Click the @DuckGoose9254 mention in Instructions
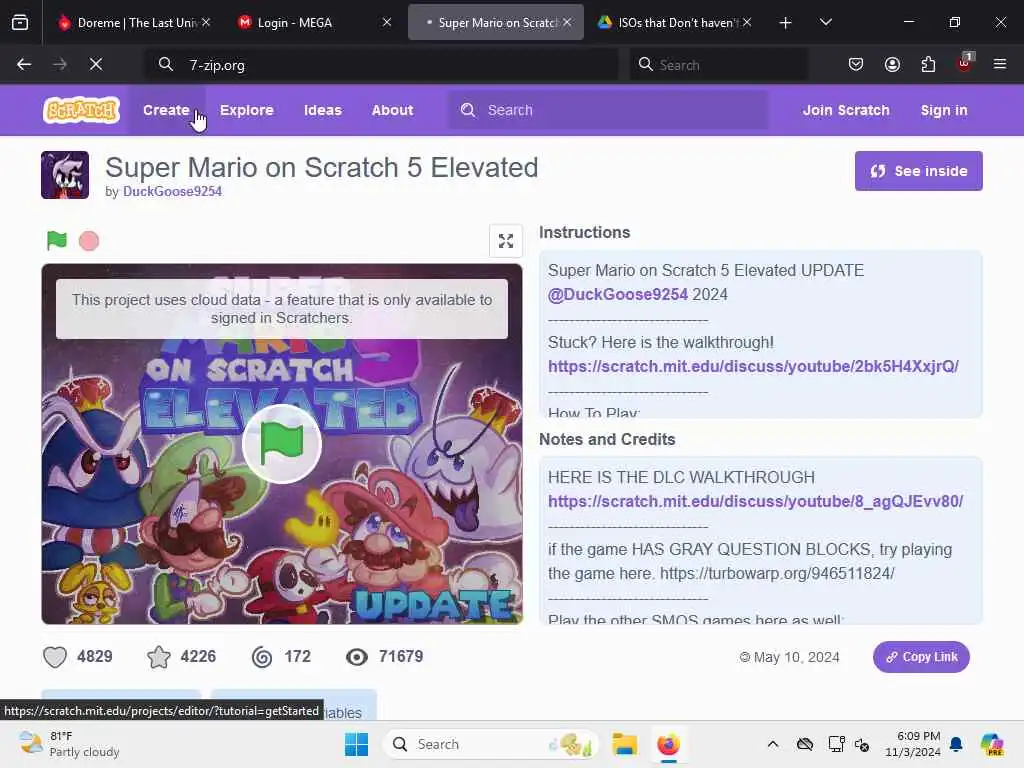 coord(617,295)
